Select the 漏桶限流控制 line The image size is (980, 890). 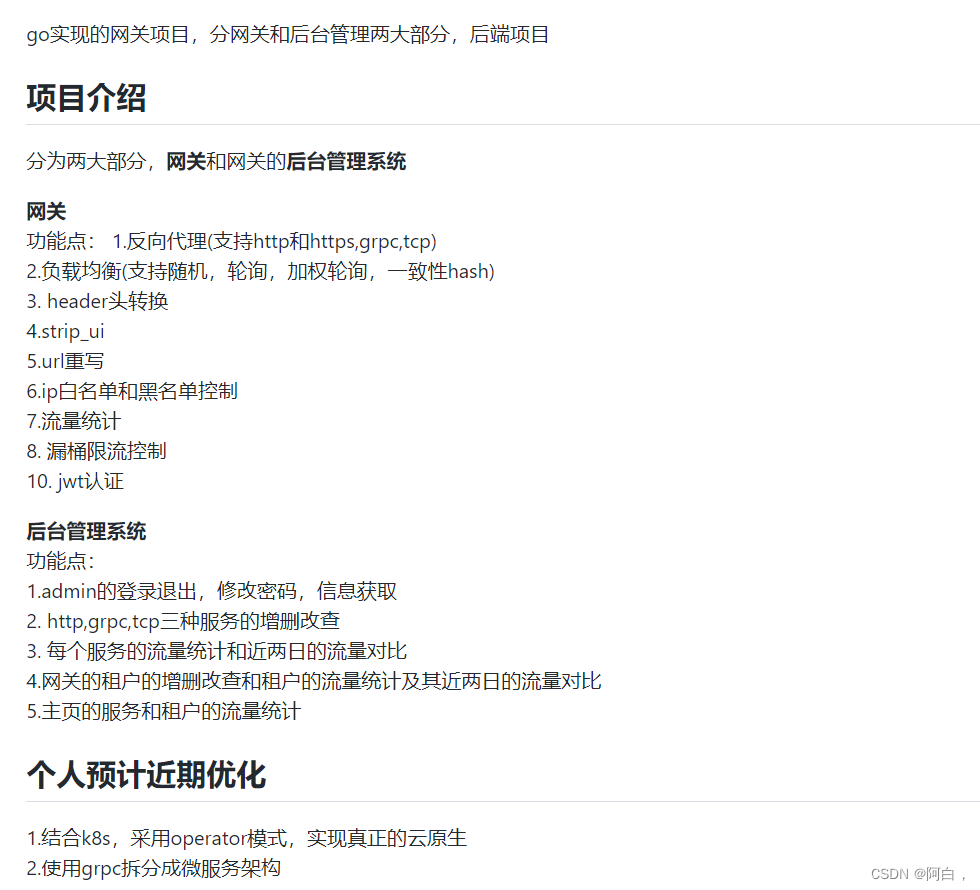[x=96, y=451]
